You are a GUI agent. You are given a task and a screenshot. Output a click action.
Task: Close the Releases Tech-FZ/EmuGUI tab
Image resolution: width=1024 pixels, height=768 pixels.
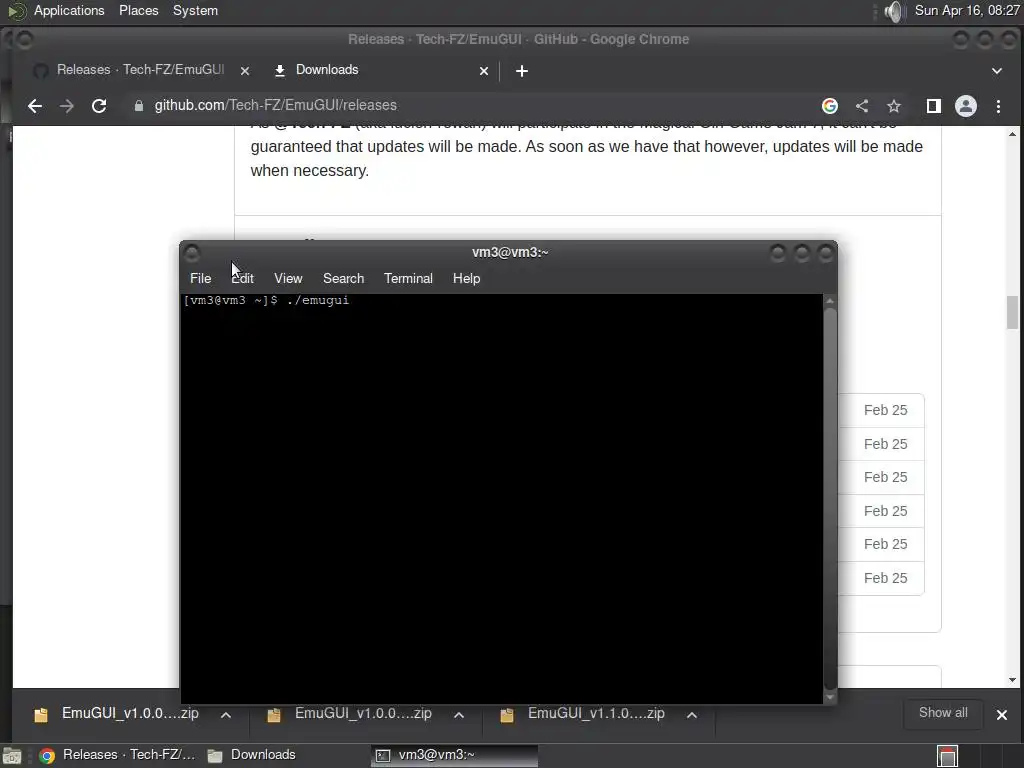point(245,71)
